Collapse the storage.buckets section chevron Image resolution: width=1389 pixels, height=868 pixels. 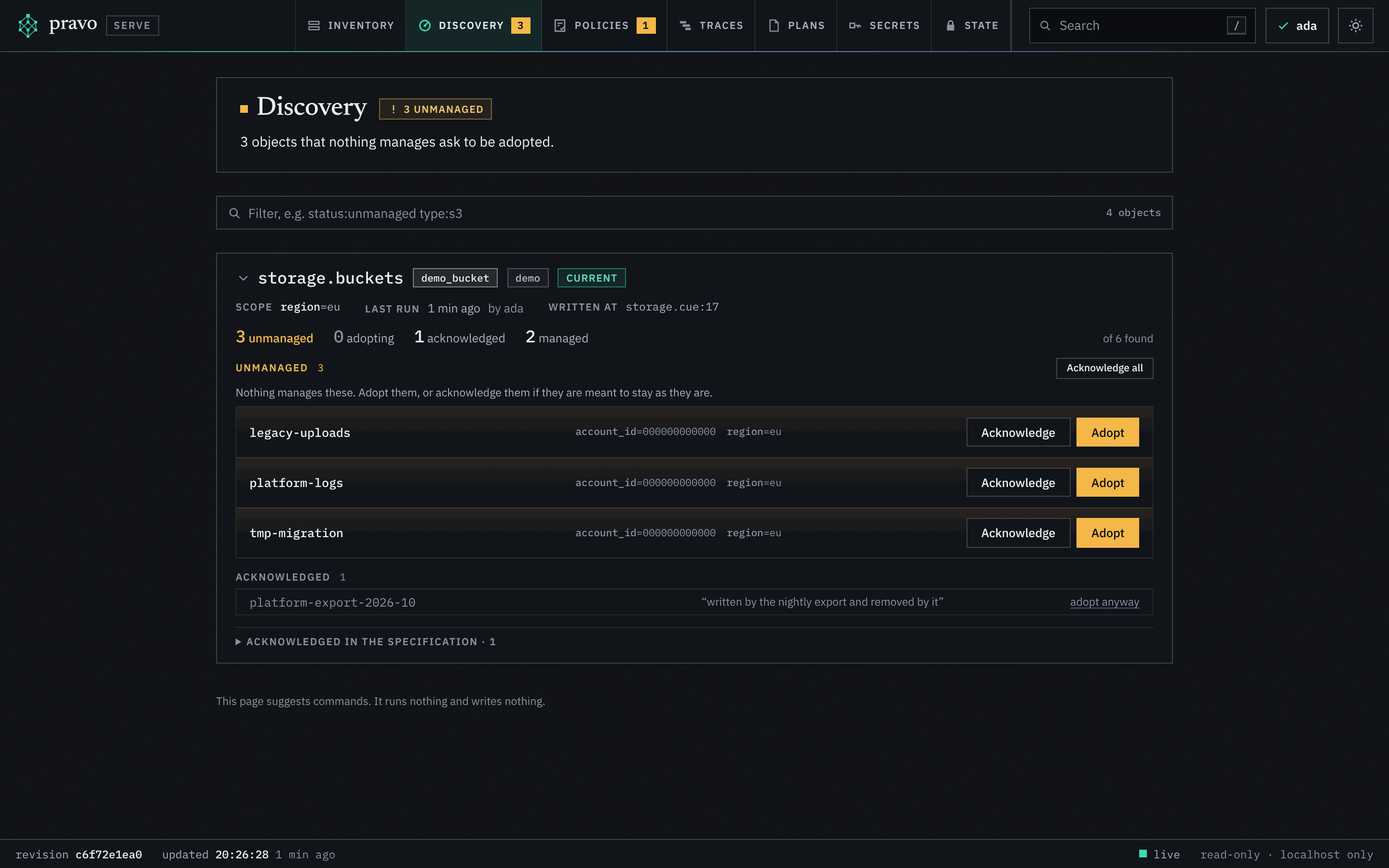point(243,278)
